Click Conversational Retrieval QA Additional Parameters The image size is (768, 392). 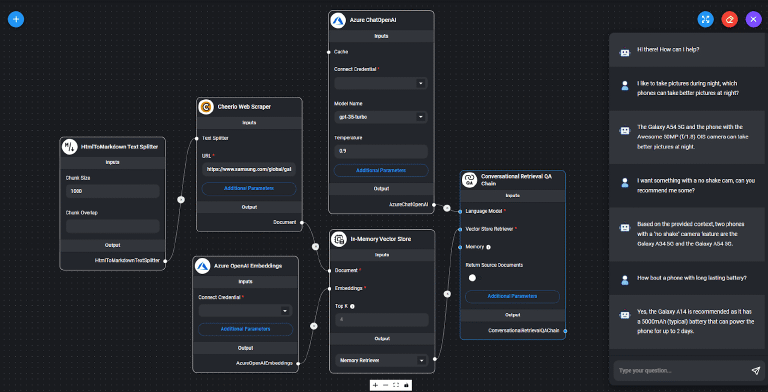click(512, 296)
